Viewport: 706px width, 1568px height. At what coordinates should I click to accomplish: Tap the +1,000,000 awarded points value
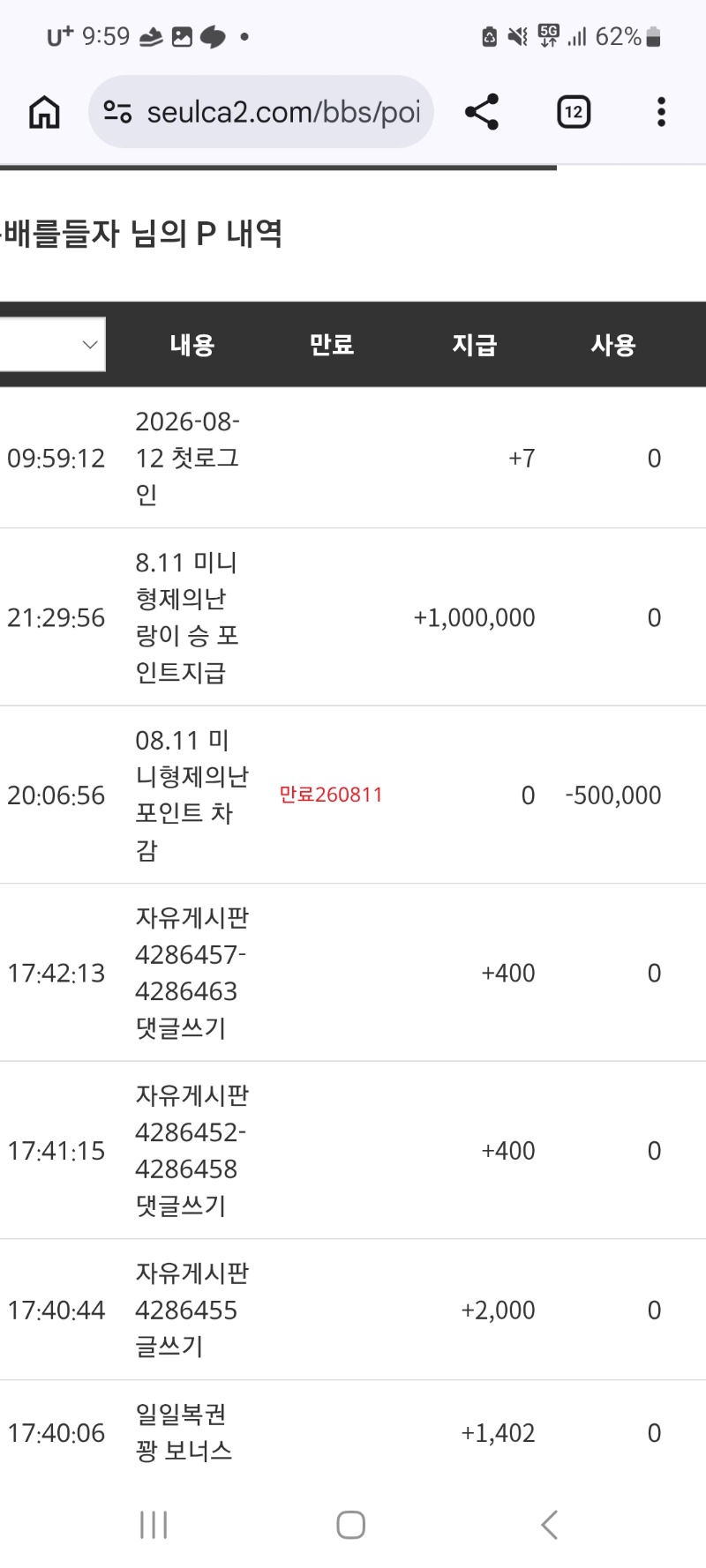pyautogui.click(x=474, y=617)
